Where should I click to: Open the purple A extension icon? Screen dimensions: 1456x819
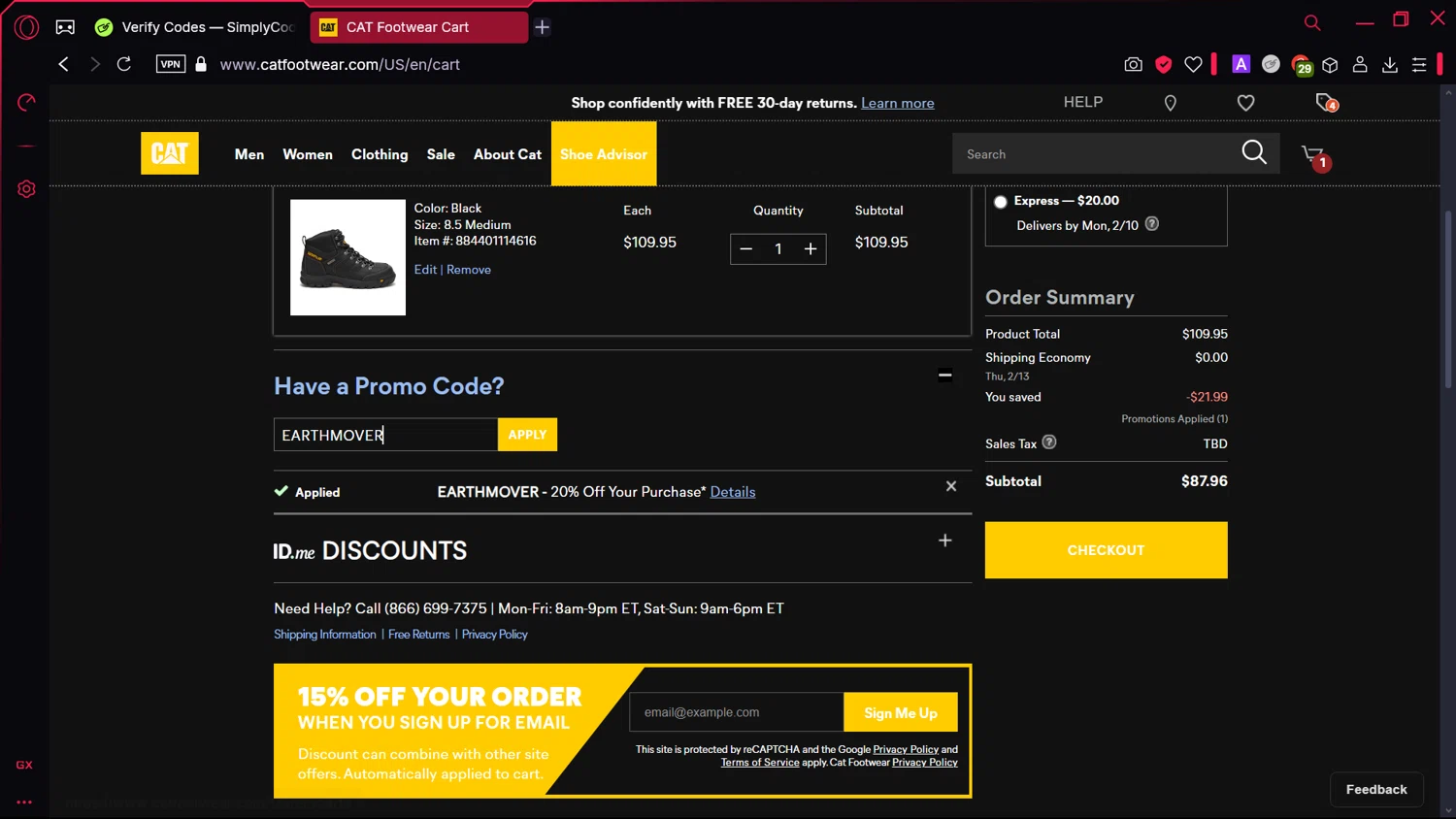click(x=1241, y=64)
